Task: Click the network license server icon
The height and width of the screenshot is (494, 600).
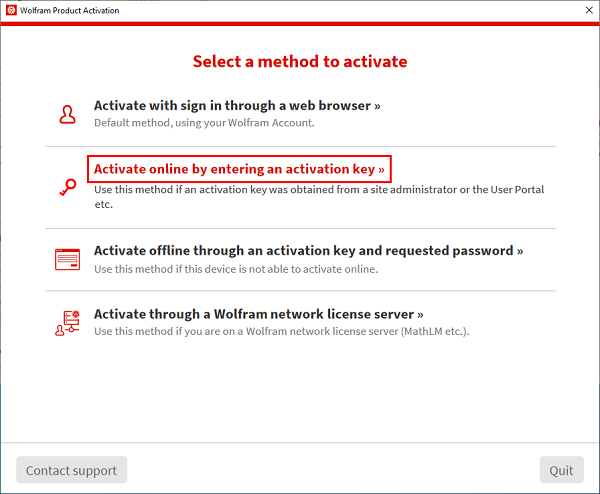Action: 67,323
